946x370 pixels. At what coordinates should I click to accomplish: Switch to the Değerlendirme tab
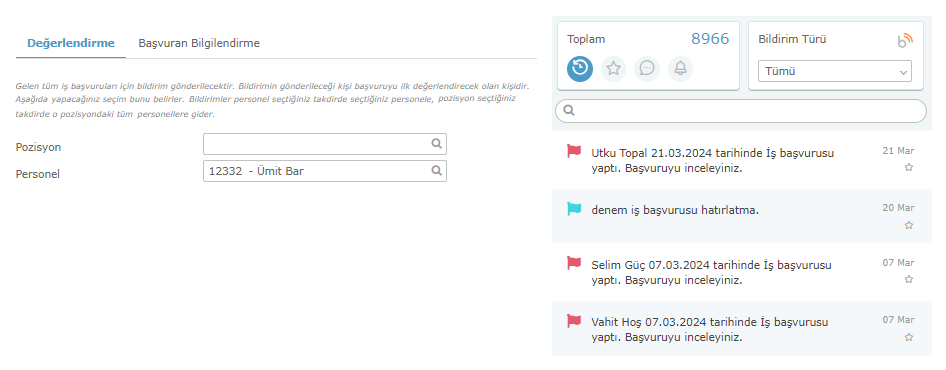click(71, 43)
